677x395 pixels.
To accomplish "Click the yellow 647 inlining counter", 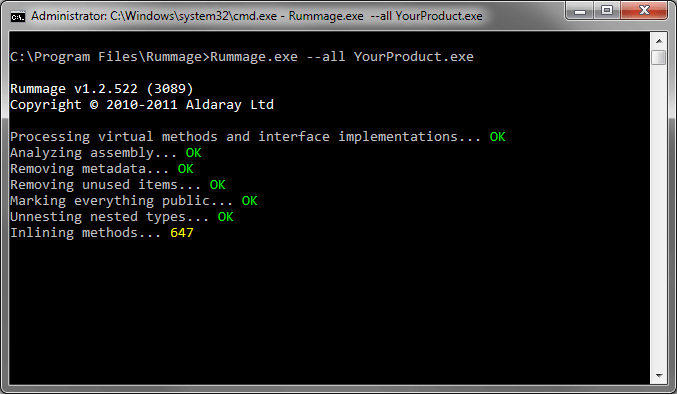I will pos(182,233).
